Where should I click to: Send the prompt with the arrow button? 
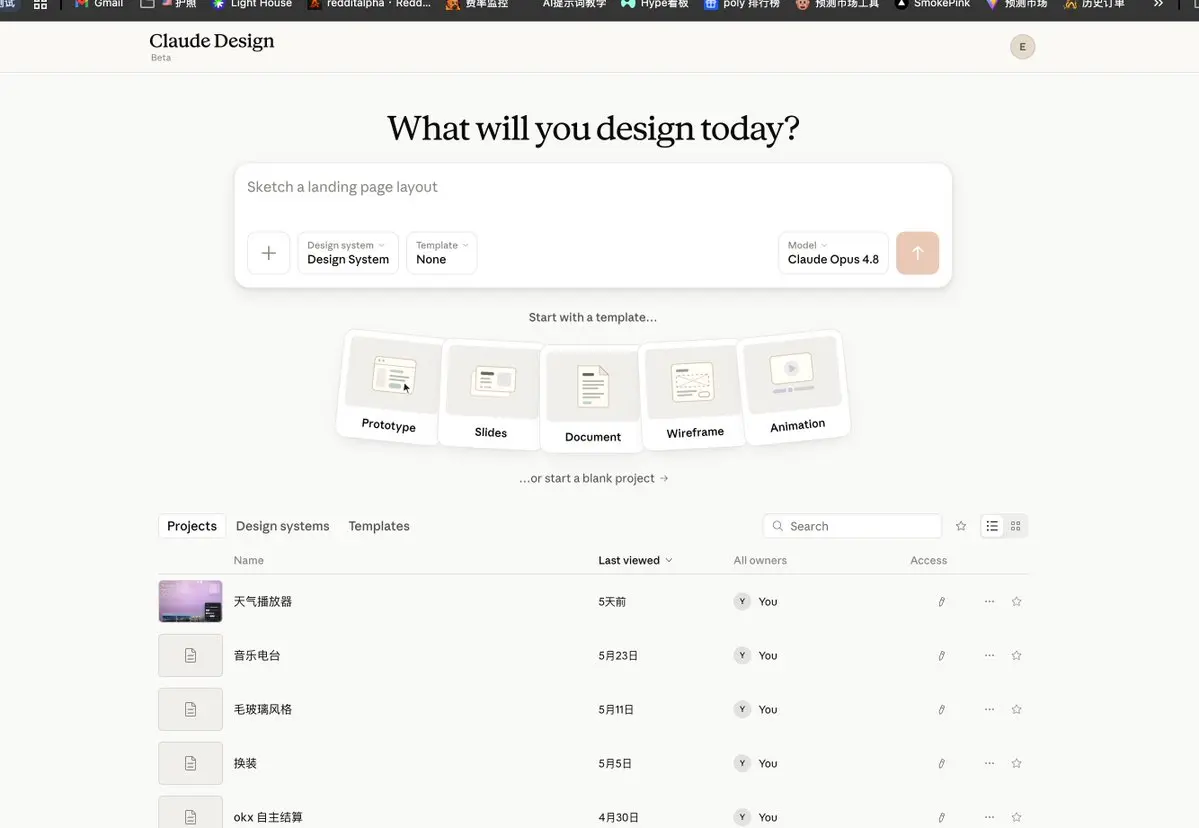click(x=917, y=253)
